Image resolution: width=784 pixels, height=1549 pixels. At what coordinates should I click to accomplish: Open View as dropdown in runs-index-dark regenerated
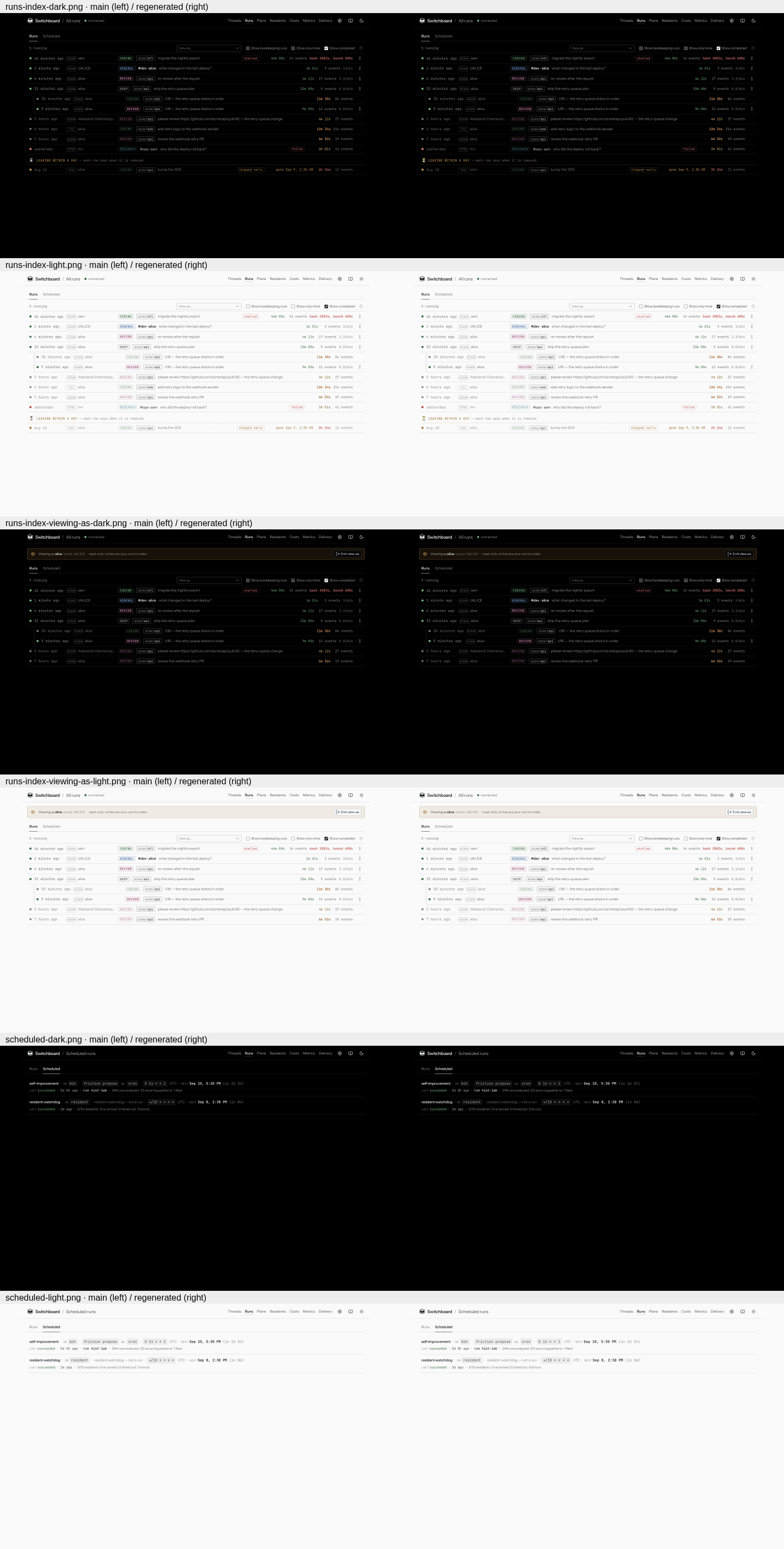[x=602, y=48]
